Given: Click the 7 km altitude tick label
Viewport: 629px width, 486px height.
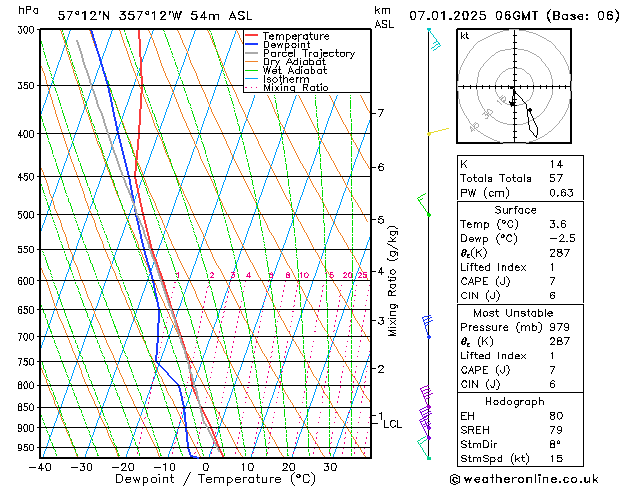Looking at the screenshot, I should click(380, 113).
